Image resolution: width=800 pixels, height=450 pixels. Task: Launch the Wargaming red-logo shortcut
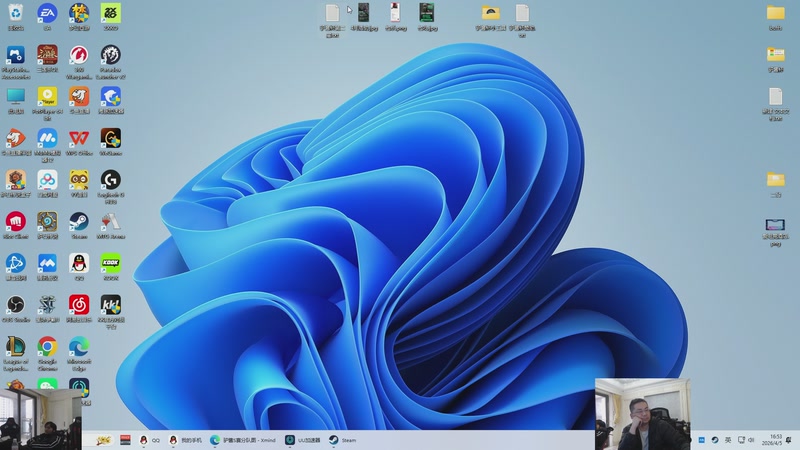click(x=79, y=55)
